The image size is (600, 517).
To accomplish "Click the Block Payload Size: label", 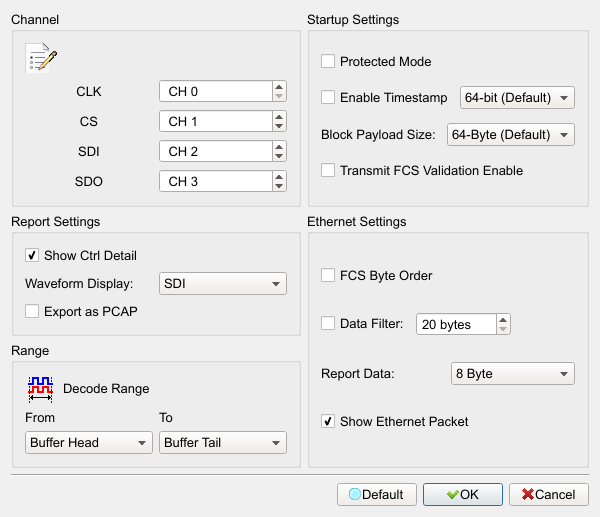I will (x=378, y=135).
